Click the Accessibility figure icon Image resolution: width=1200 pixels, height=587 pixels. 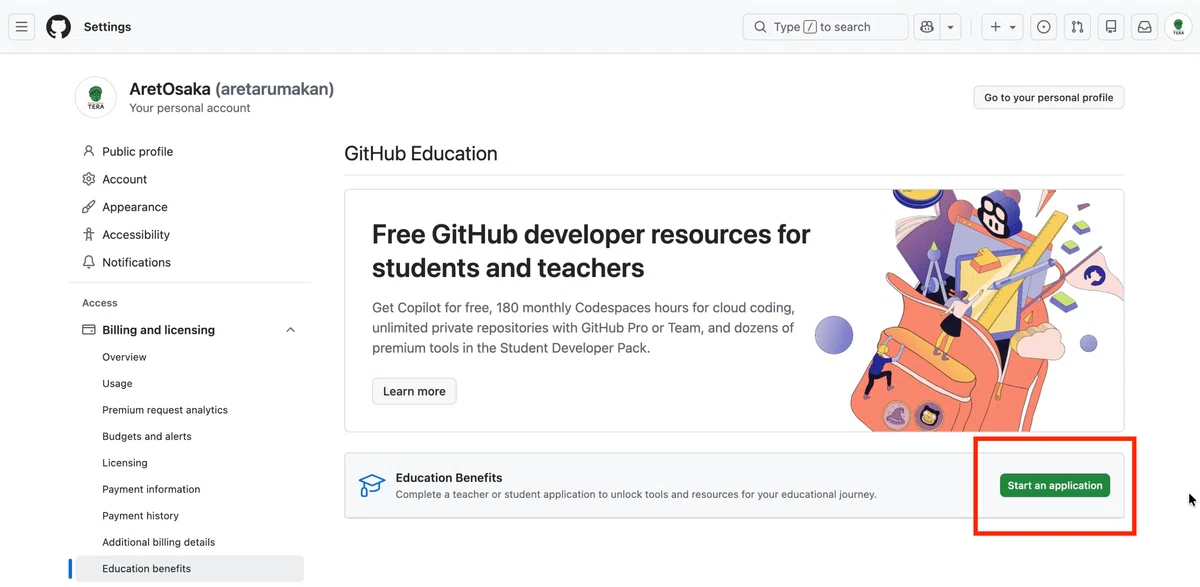coord(89,235)
